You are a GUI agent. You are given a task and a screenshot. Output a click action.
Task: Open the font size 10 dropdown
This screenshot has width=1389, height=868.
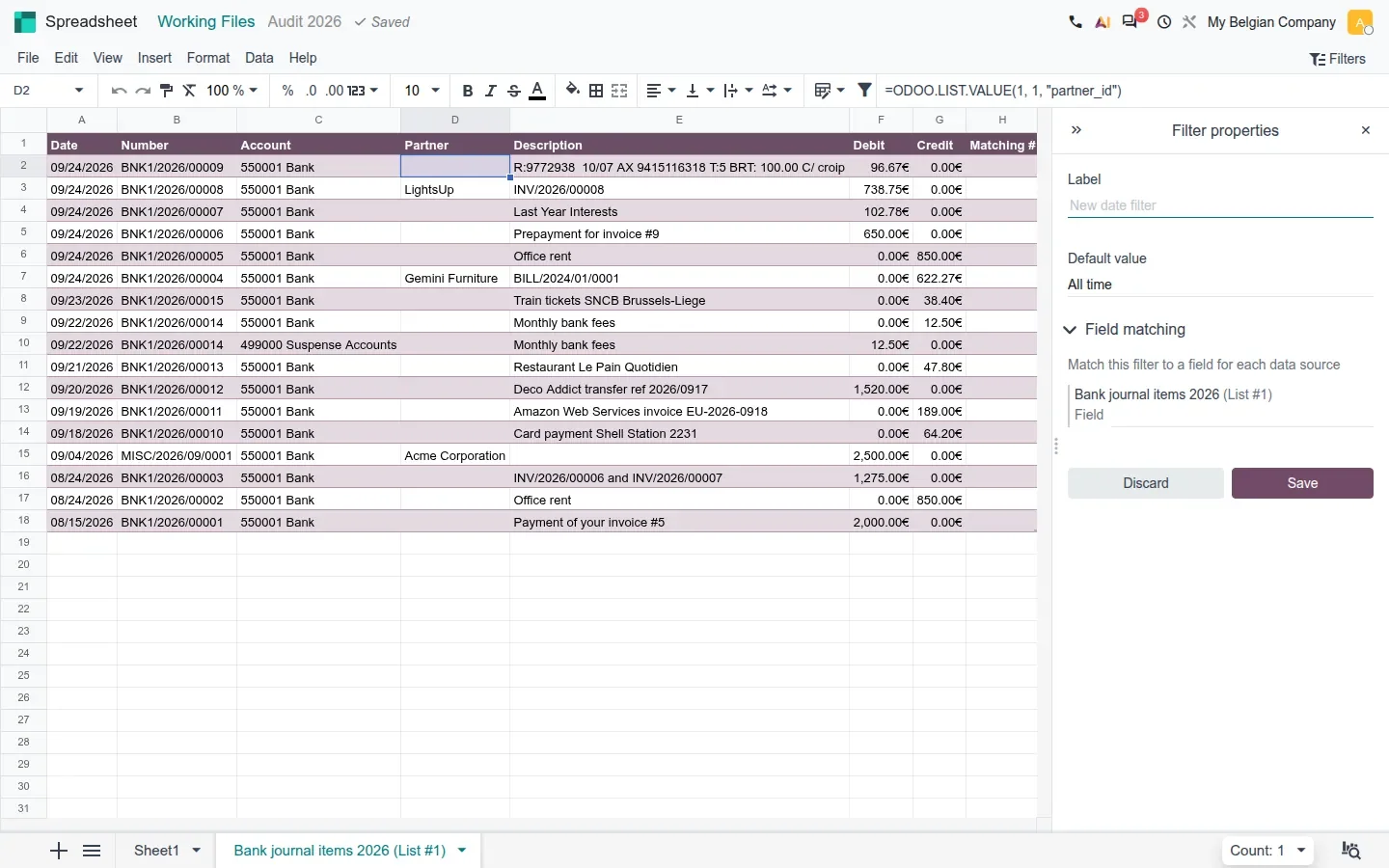(x=422, y=91)
